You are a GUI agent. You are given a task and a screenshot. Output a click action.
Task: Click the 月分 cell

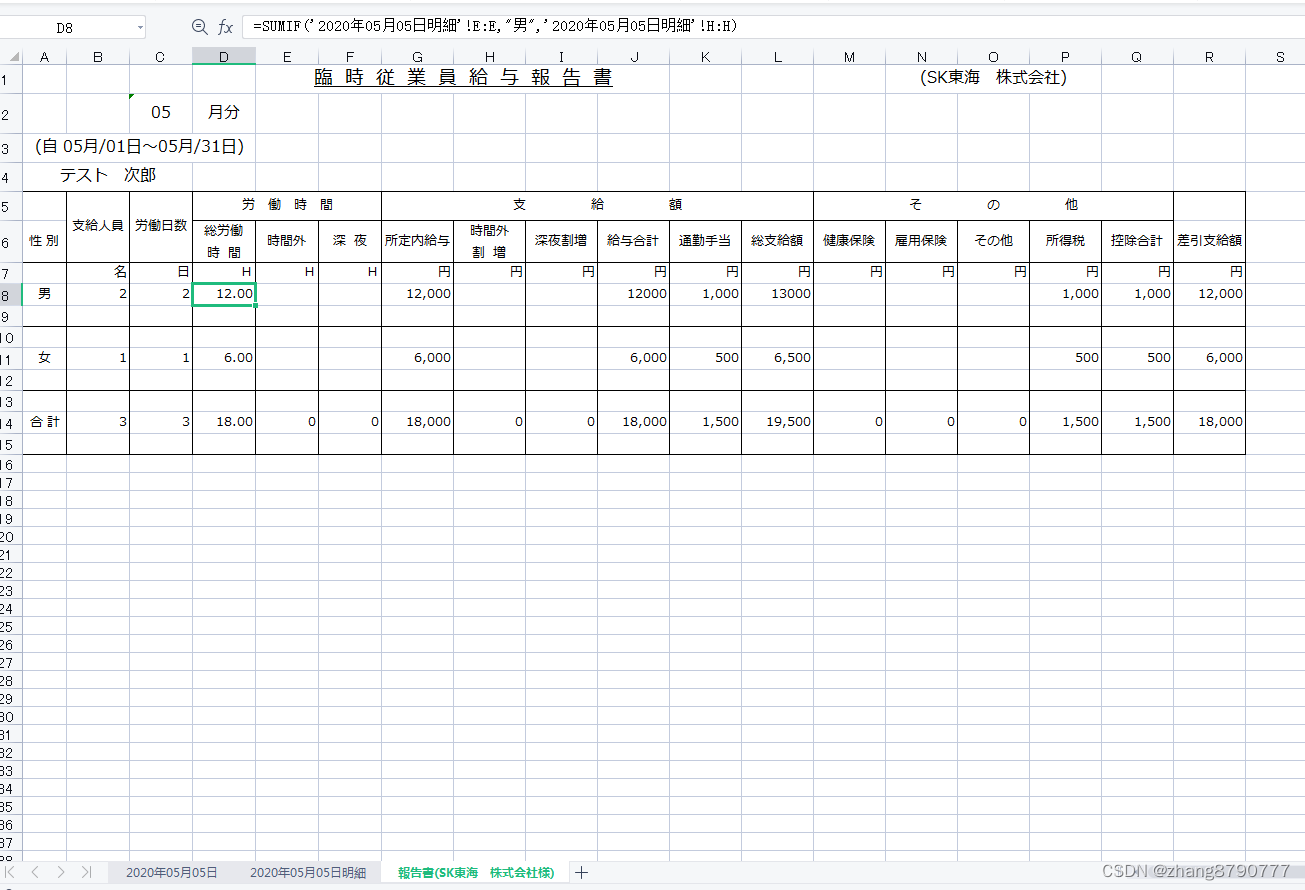224,112
